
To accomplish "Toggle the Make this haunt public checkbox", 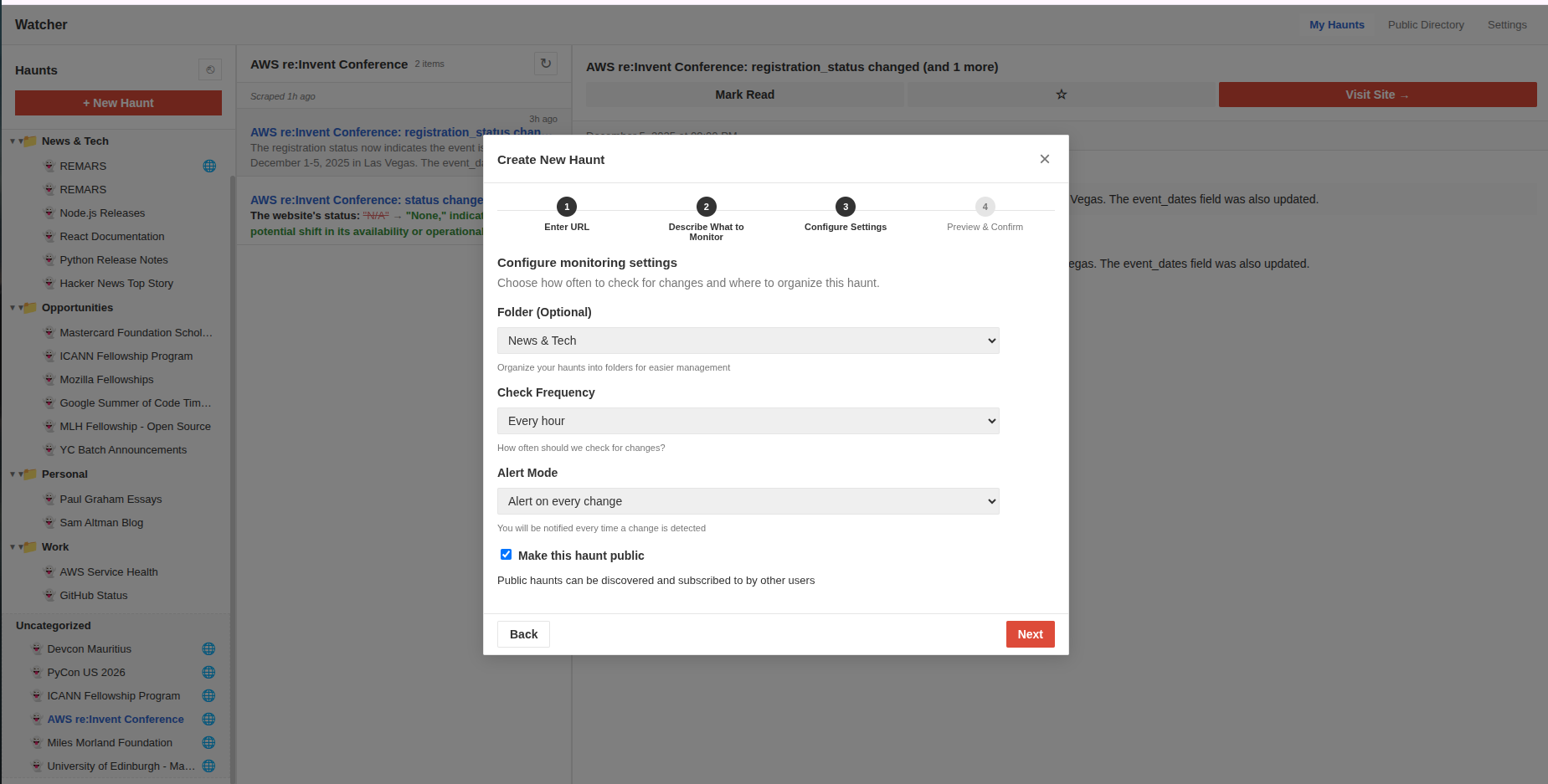I will tap(506, 555).
